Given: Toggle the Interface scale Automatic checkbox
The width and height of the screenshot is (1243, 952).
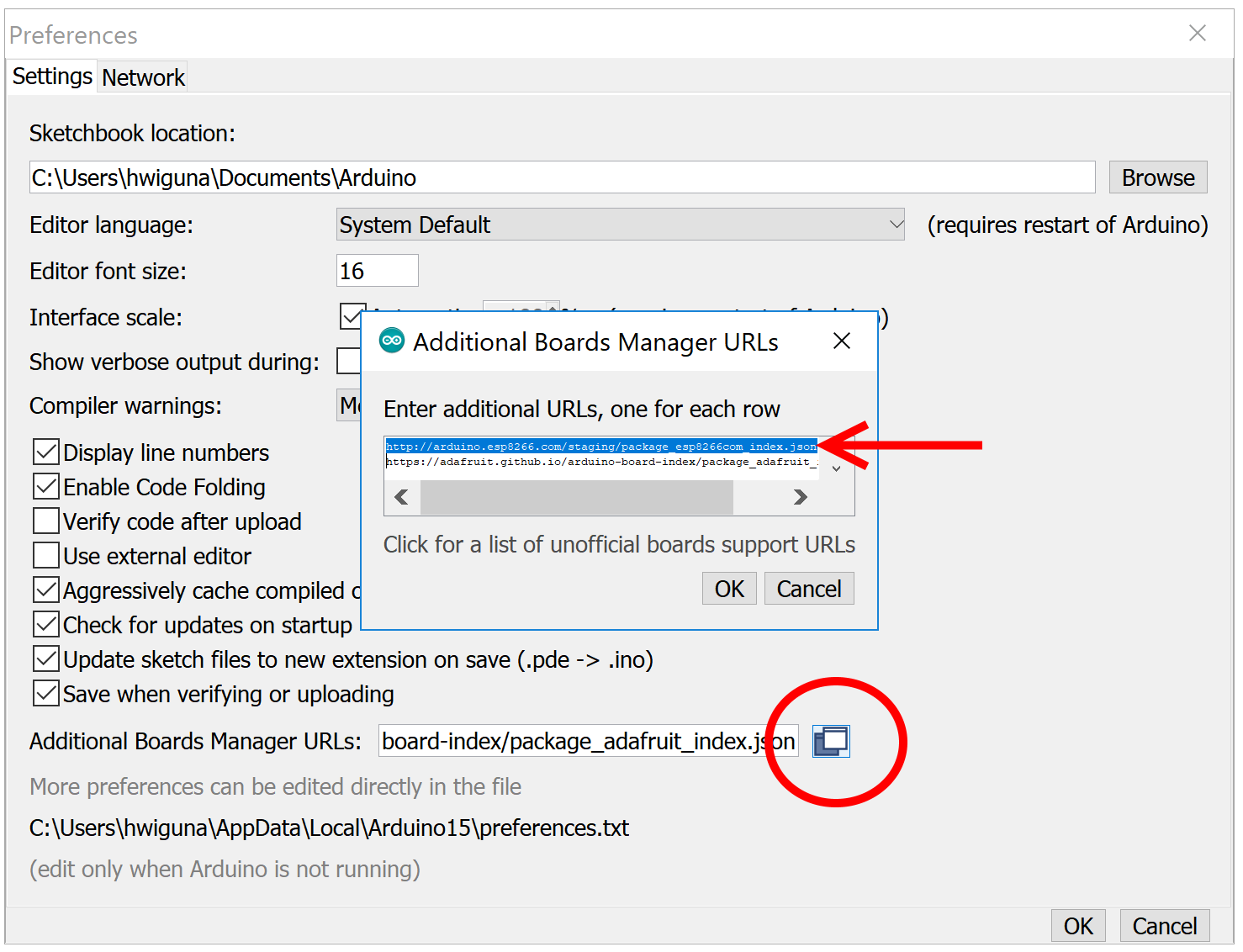Looking at the screenshot, I should tap(351, 317).
